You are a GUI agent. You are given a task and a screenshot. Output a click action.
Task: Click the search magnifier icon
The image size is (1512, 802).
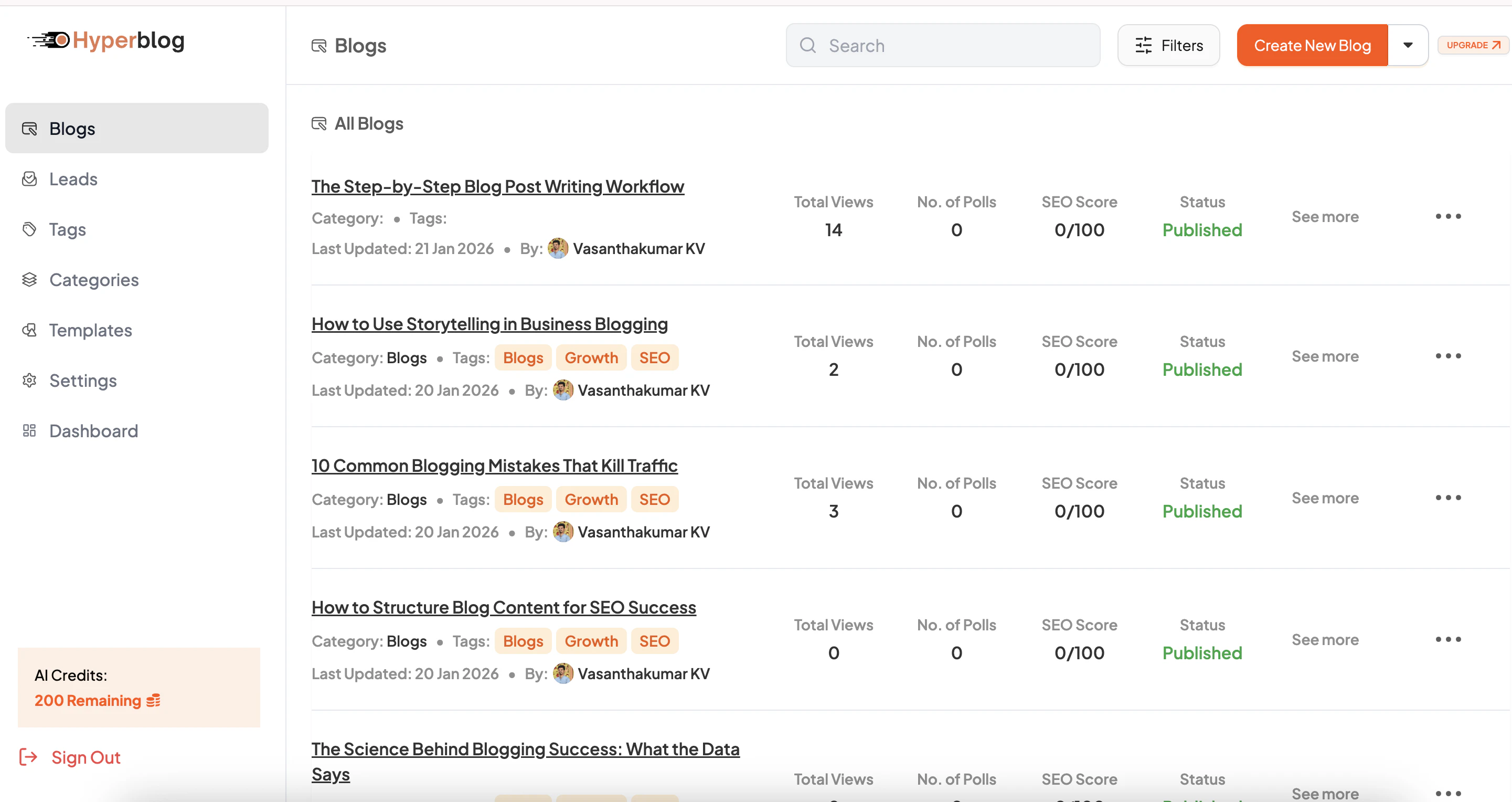coord(808,45)
